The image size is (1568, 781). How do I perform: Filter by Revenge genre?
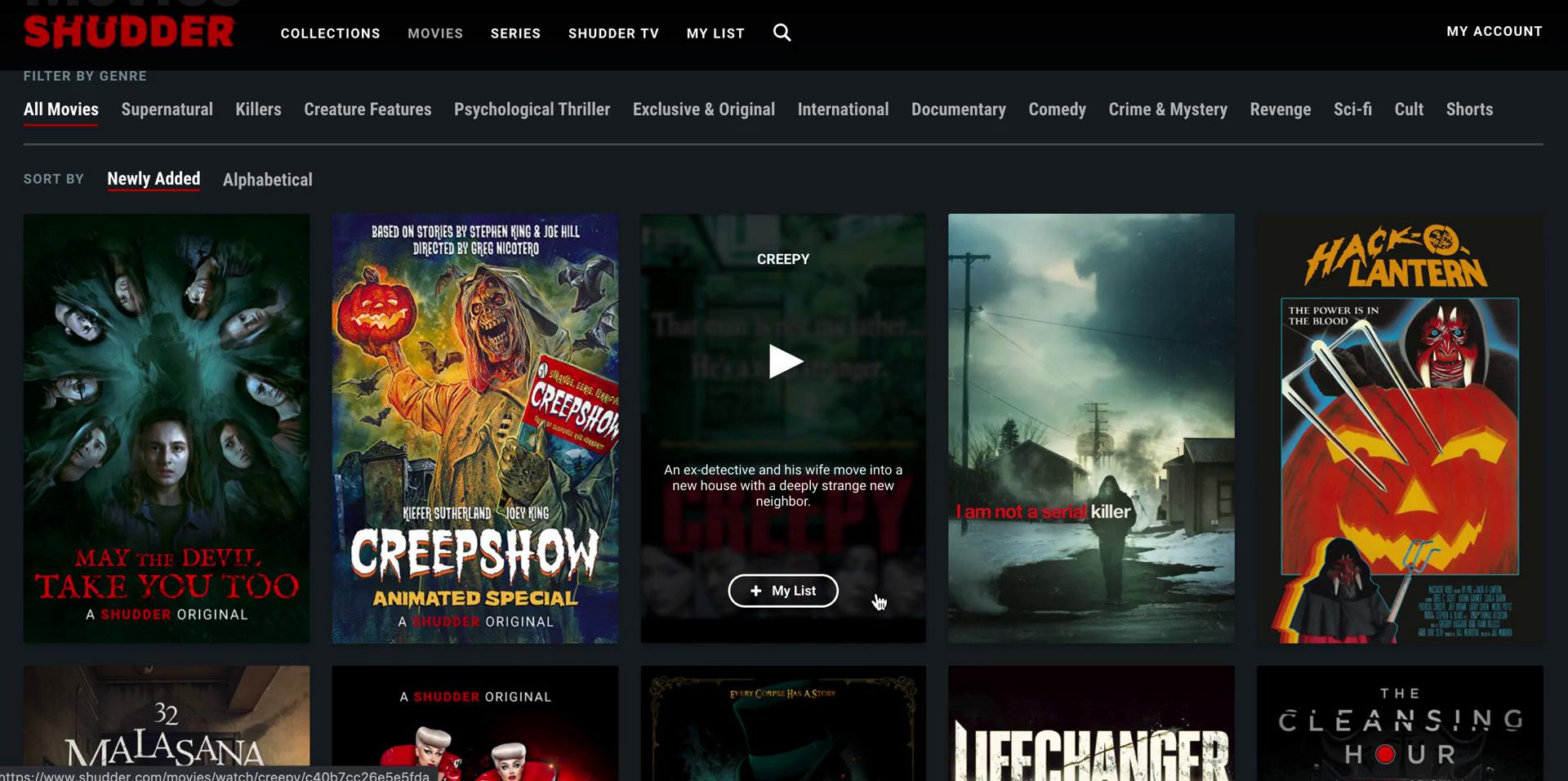(x=1281, y=109)
